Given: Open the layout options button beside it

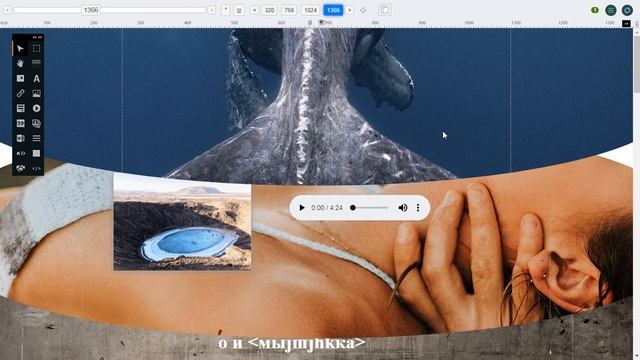Looking at the screenshot, I should (x=239, y=10).
